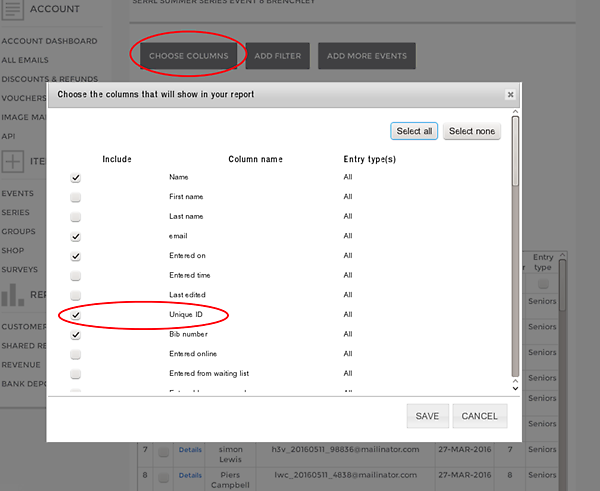
Task: Open Surveys in sidebar
Action: click(20, 269)
